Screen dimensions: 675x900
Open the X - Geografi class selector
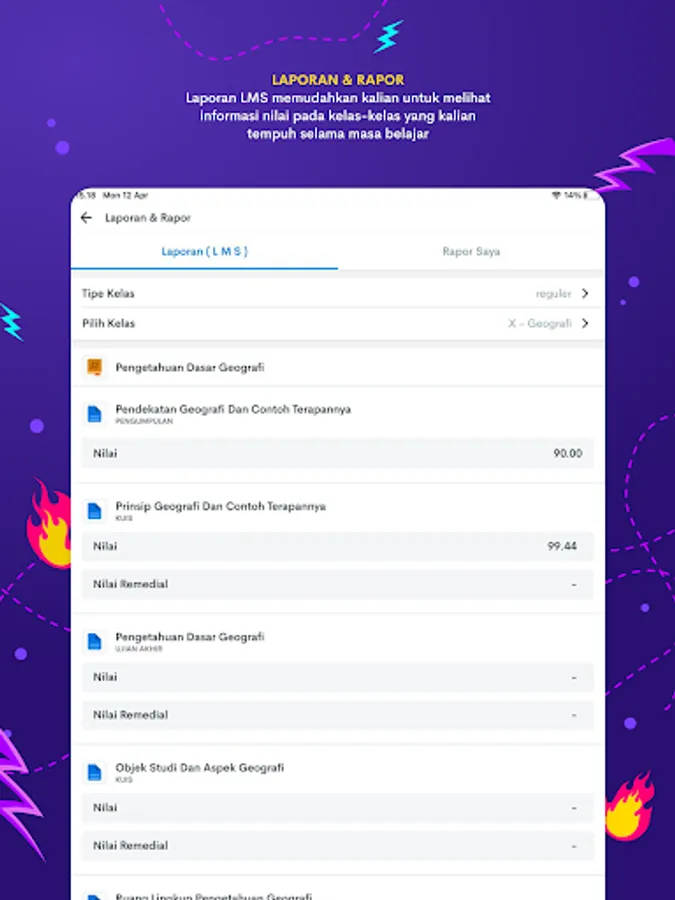click(x=540, y=323)
